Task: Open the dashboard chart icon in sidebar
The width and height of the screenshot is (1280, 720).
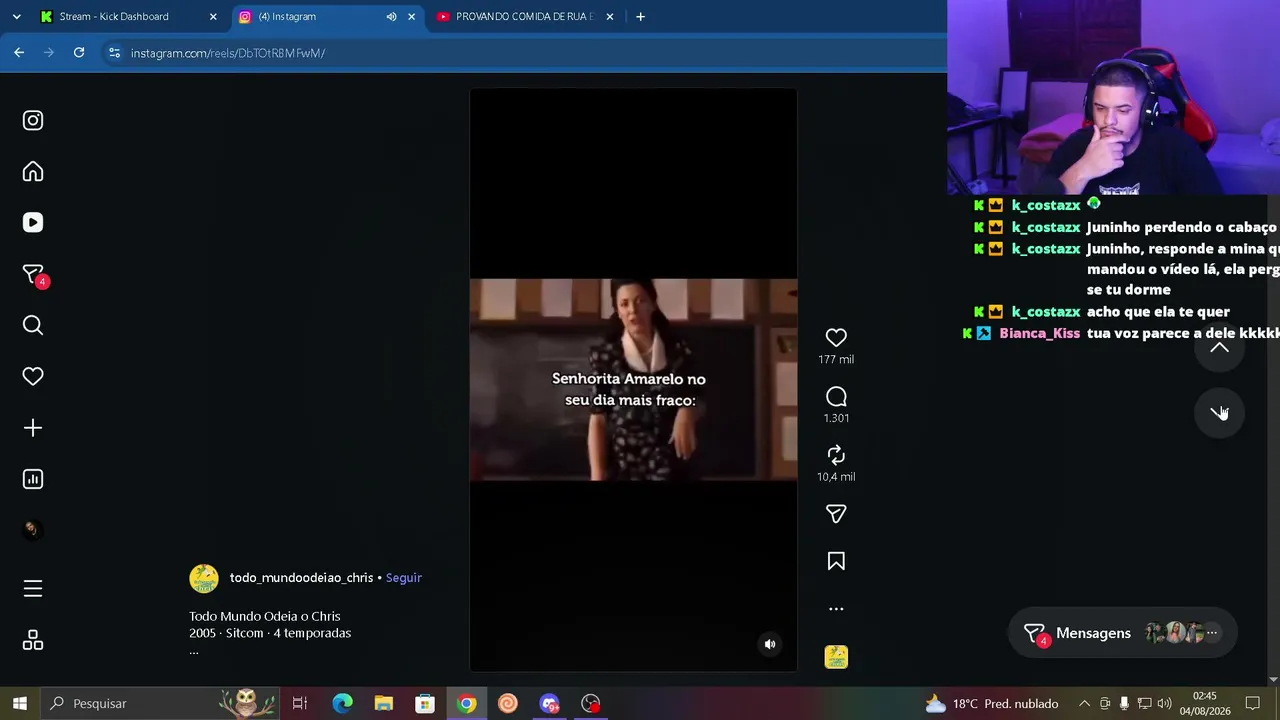Action: click(x=33, y=479)
